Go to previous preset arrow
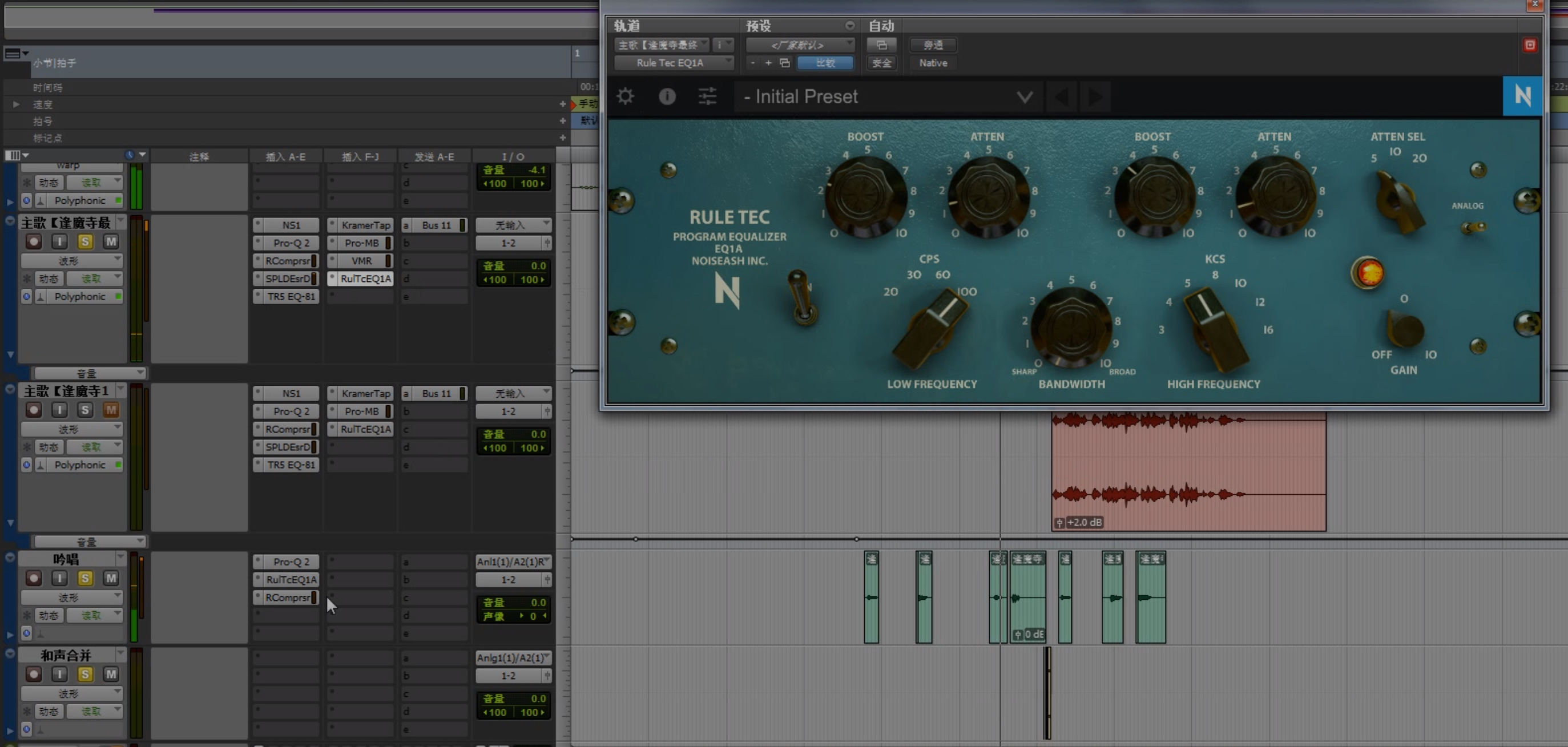 1061,96
